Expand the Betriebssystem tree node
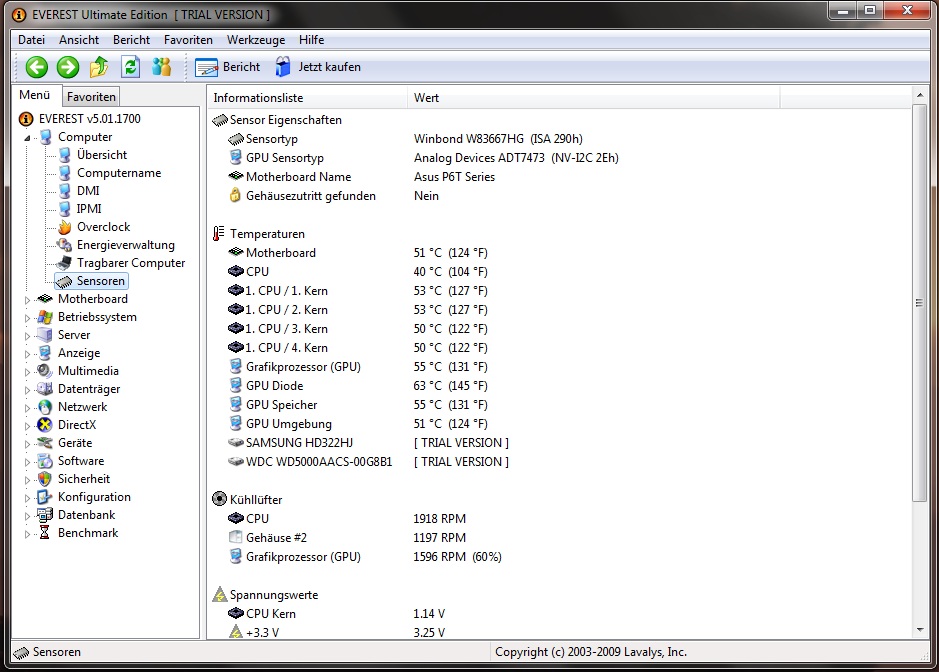 point(27,318)
